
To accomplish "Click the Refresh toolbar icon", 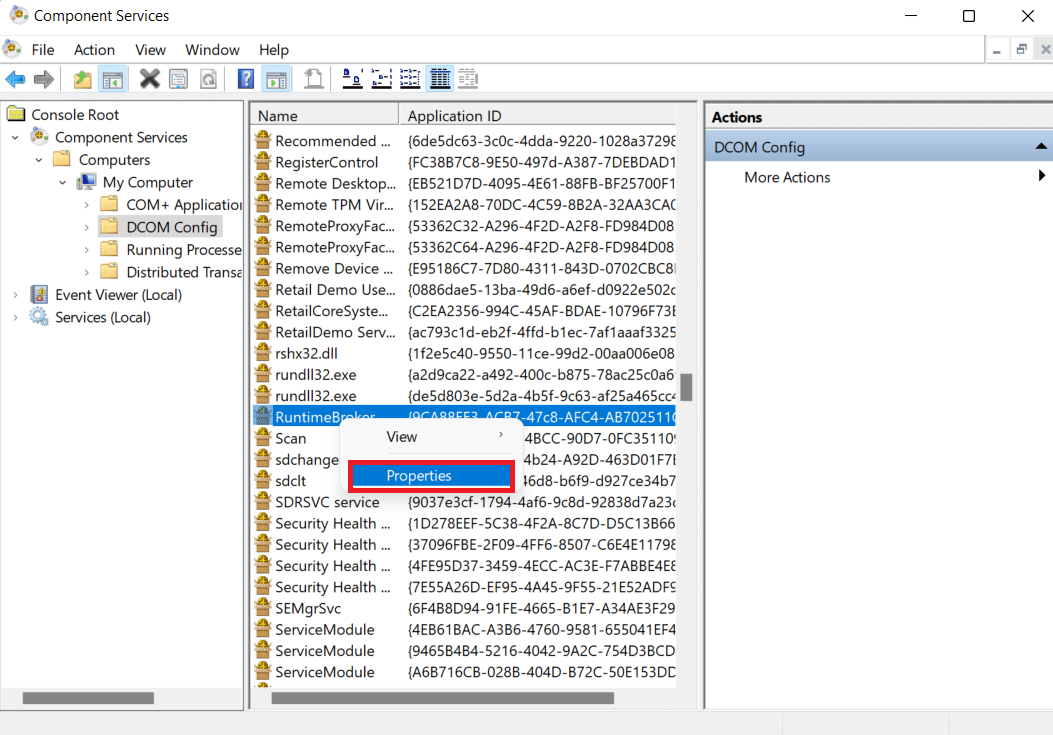I will click(209, 79).
